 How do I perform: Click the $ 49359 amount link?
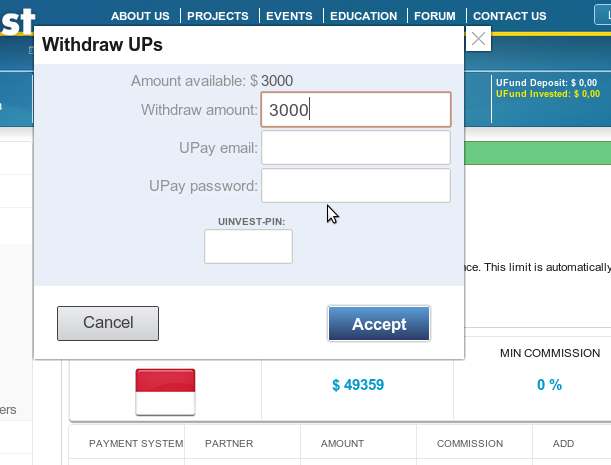point(357,385)
